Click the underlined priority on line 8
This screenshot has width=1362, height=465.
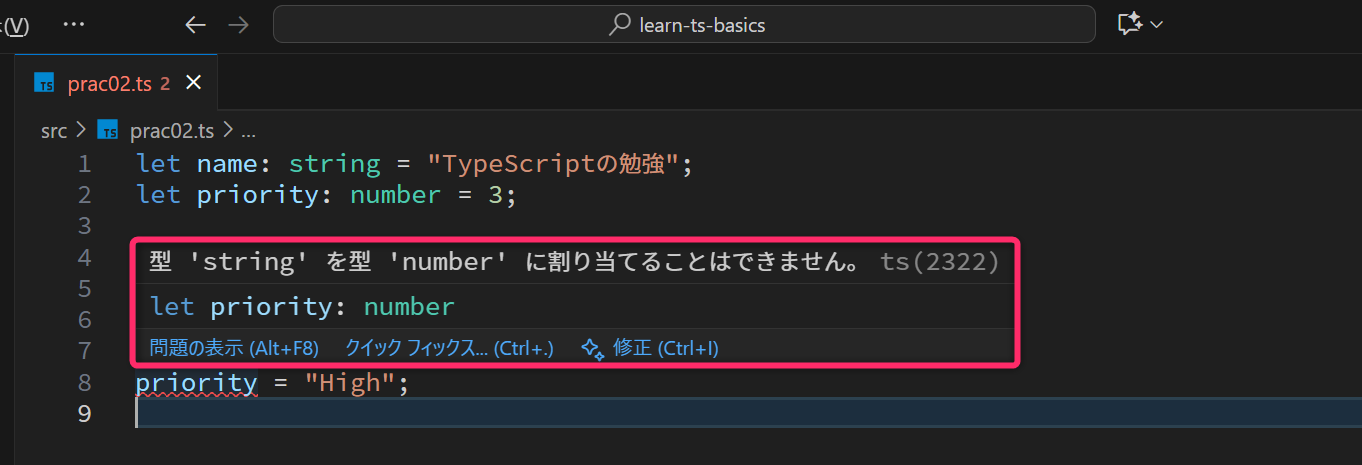pyautogui.click(x=197, y=382)
